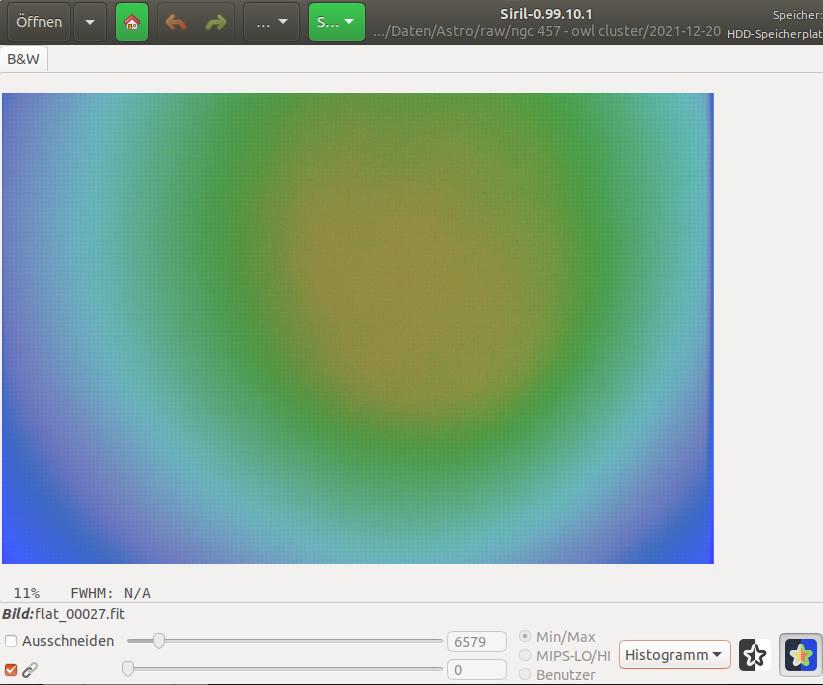Open the Öffnen file button
823x685 pixels.
click(39, 22)
